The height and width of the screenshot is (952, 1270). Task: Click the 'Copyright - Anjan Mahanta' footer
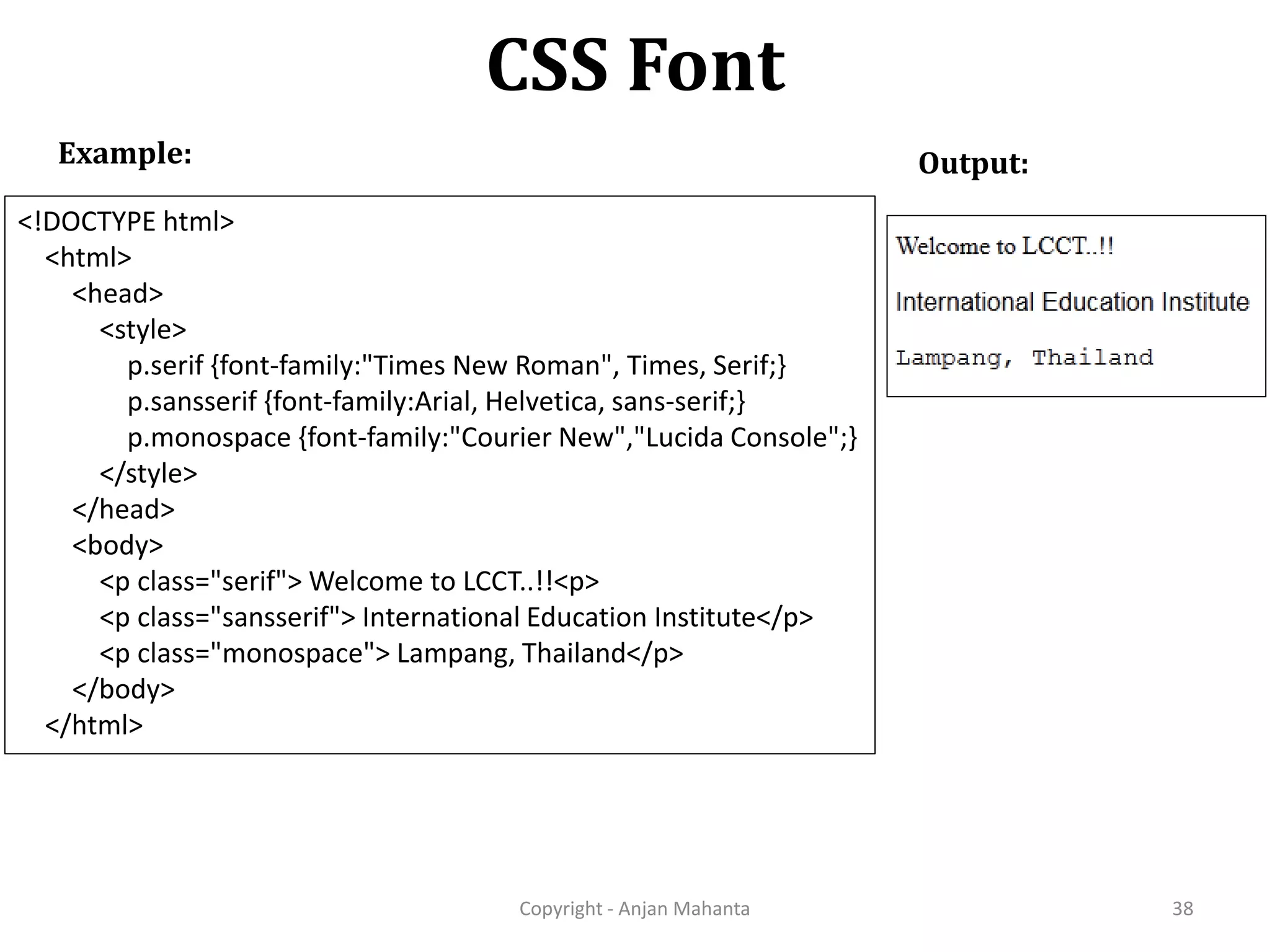coord(634,909)
